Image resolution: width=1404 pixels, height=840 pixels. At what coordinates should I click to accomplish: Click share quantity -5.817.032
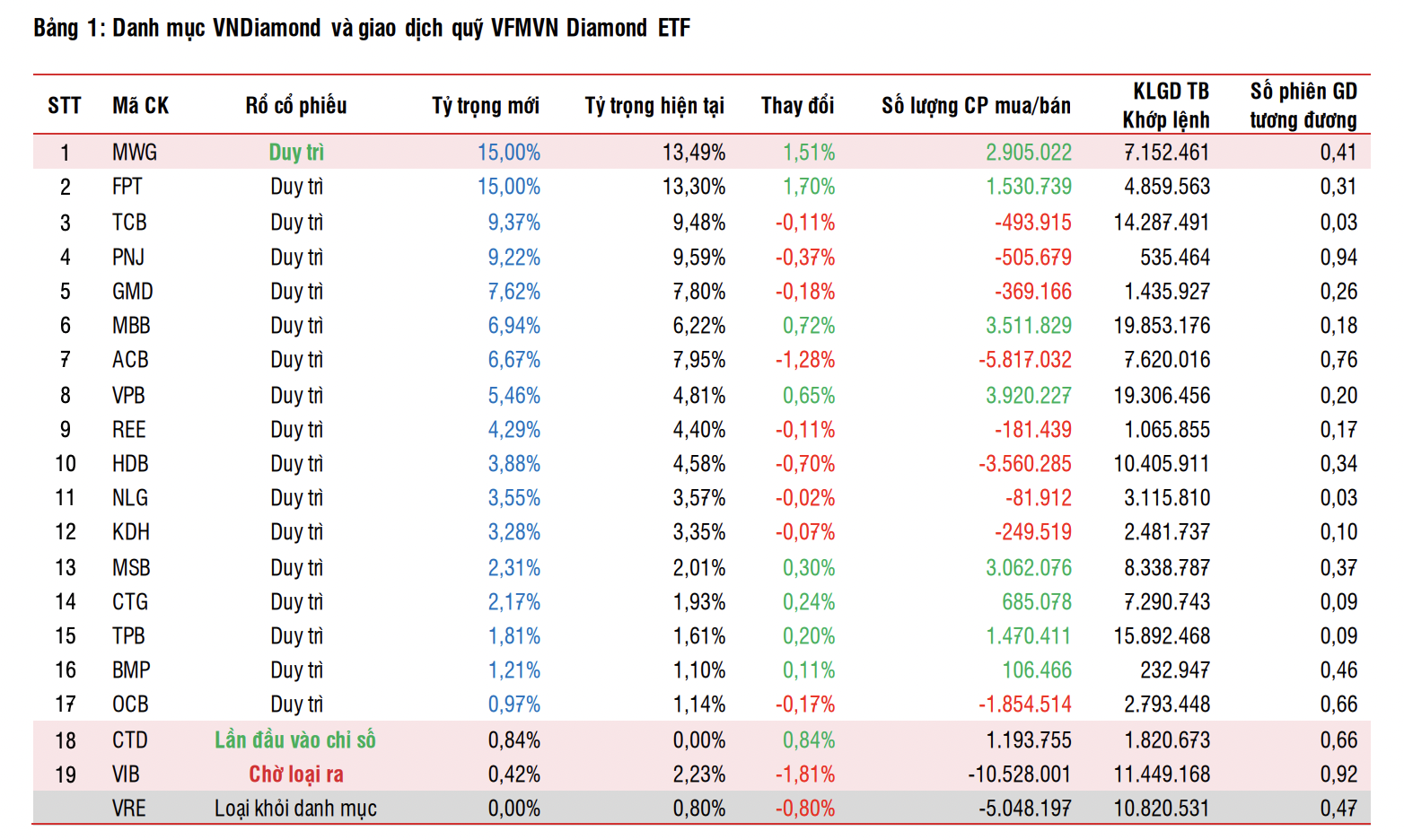1025,360
